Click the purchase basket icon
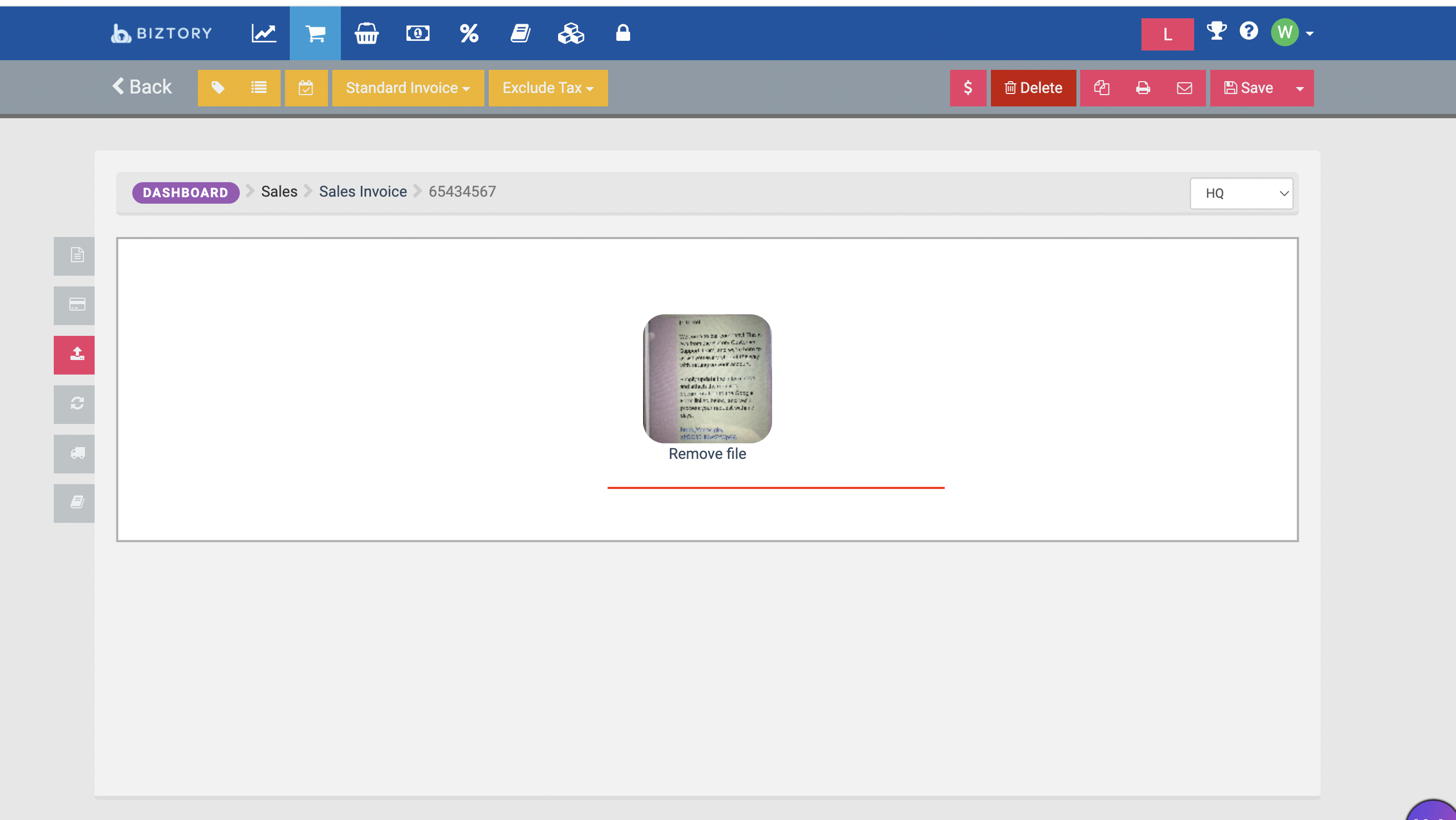Screen dimensions: 1456x820 (366, 33)
